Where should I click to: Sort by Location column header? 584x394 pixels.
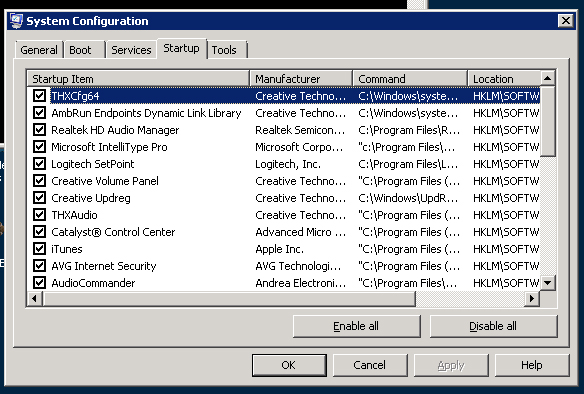(504, 79)
